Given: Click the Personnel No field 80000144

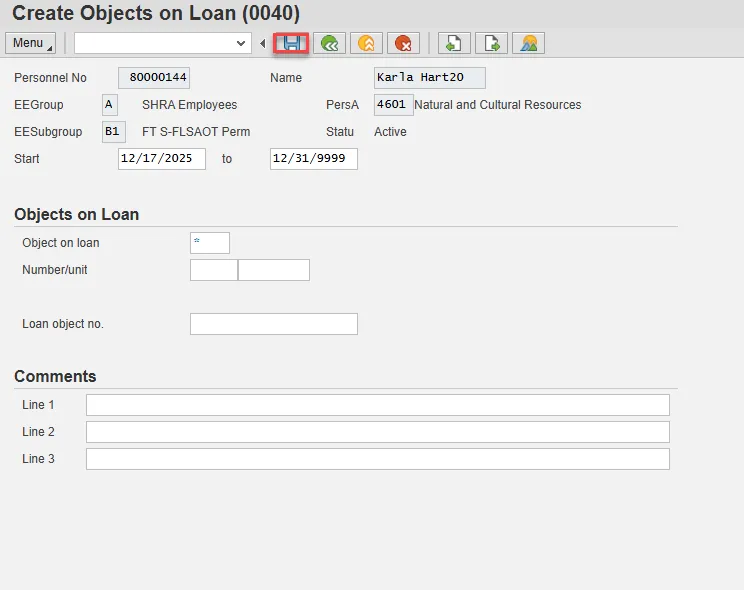Looking at the screenshot, I should pyautogui.click(x=154, y=77).
